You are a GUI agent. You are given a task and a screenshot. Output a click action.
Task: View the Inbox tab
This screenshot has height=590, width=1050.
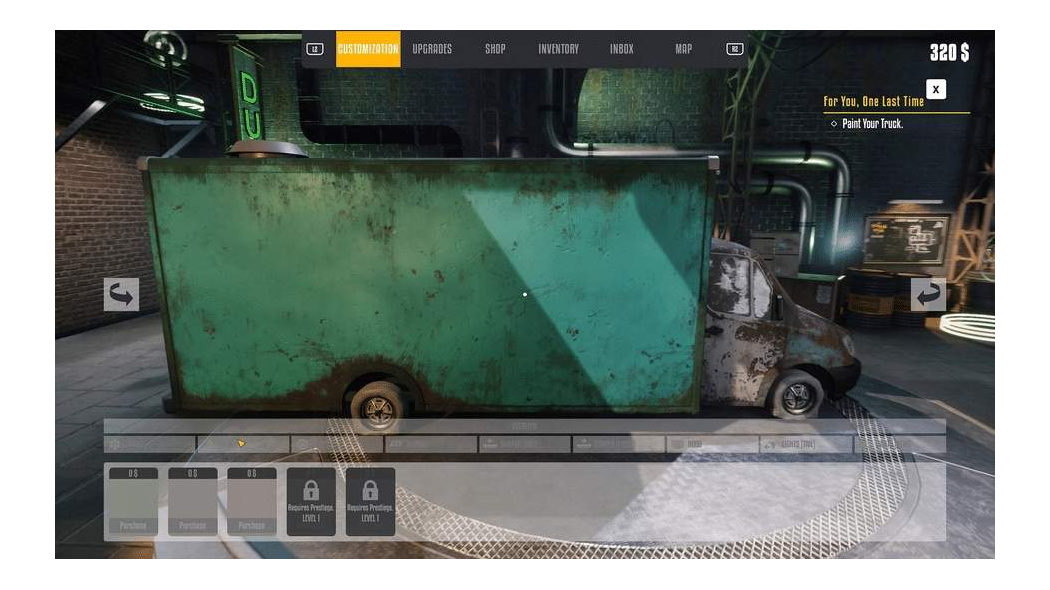621,49
